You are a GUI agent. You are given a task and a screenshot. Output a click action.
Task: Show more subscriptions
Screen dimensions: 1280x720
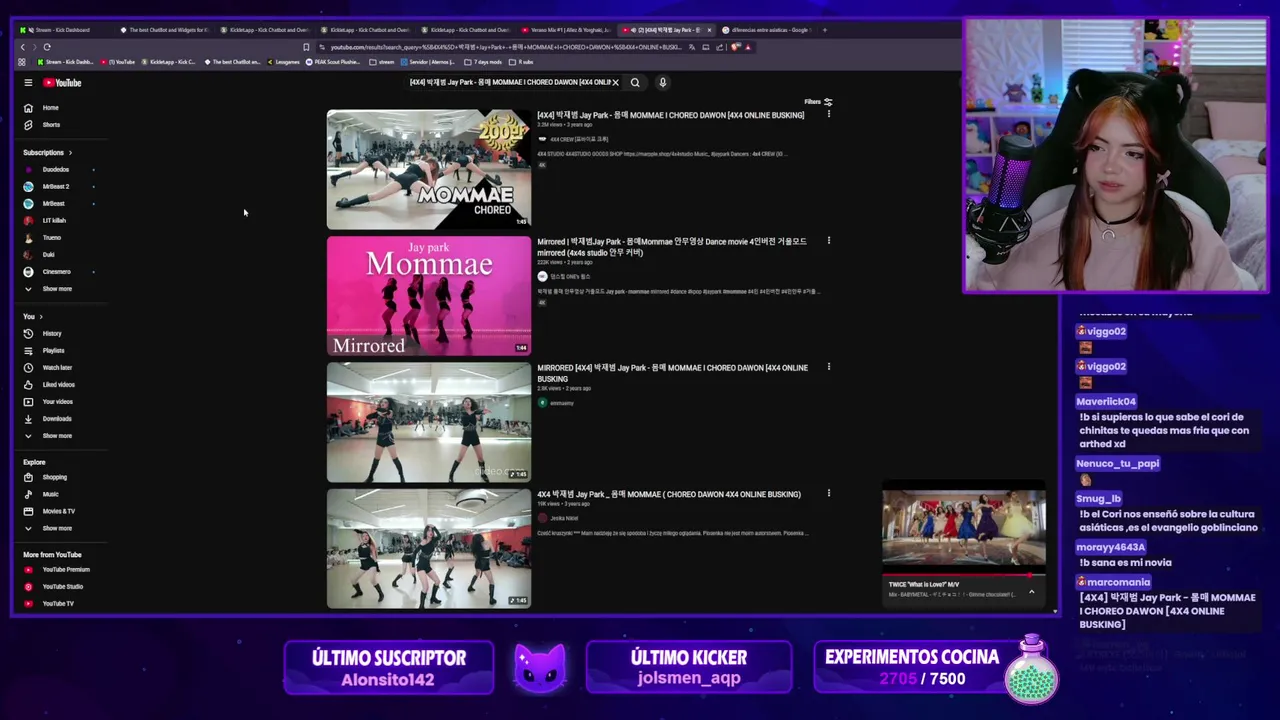[48, 289]
